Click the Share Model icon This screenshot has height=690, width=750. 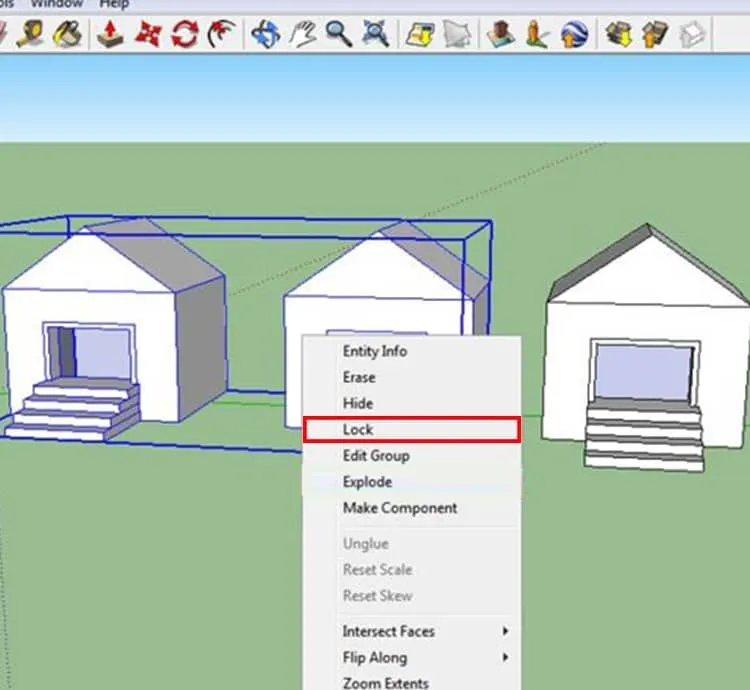click(x=655, y=34)
